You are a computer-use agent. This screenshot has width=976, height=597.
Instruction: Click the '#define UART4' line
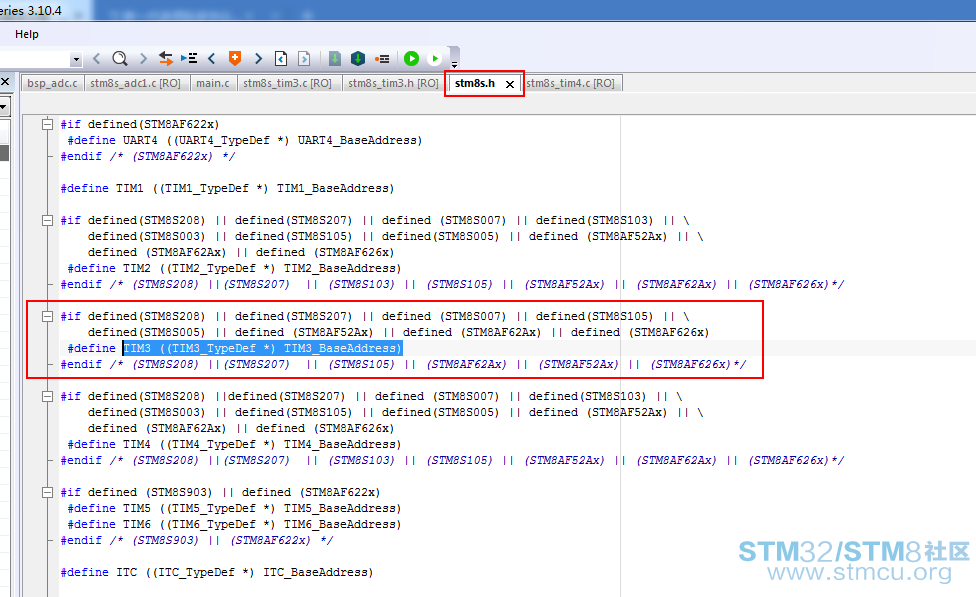click(x=245, y=141)
